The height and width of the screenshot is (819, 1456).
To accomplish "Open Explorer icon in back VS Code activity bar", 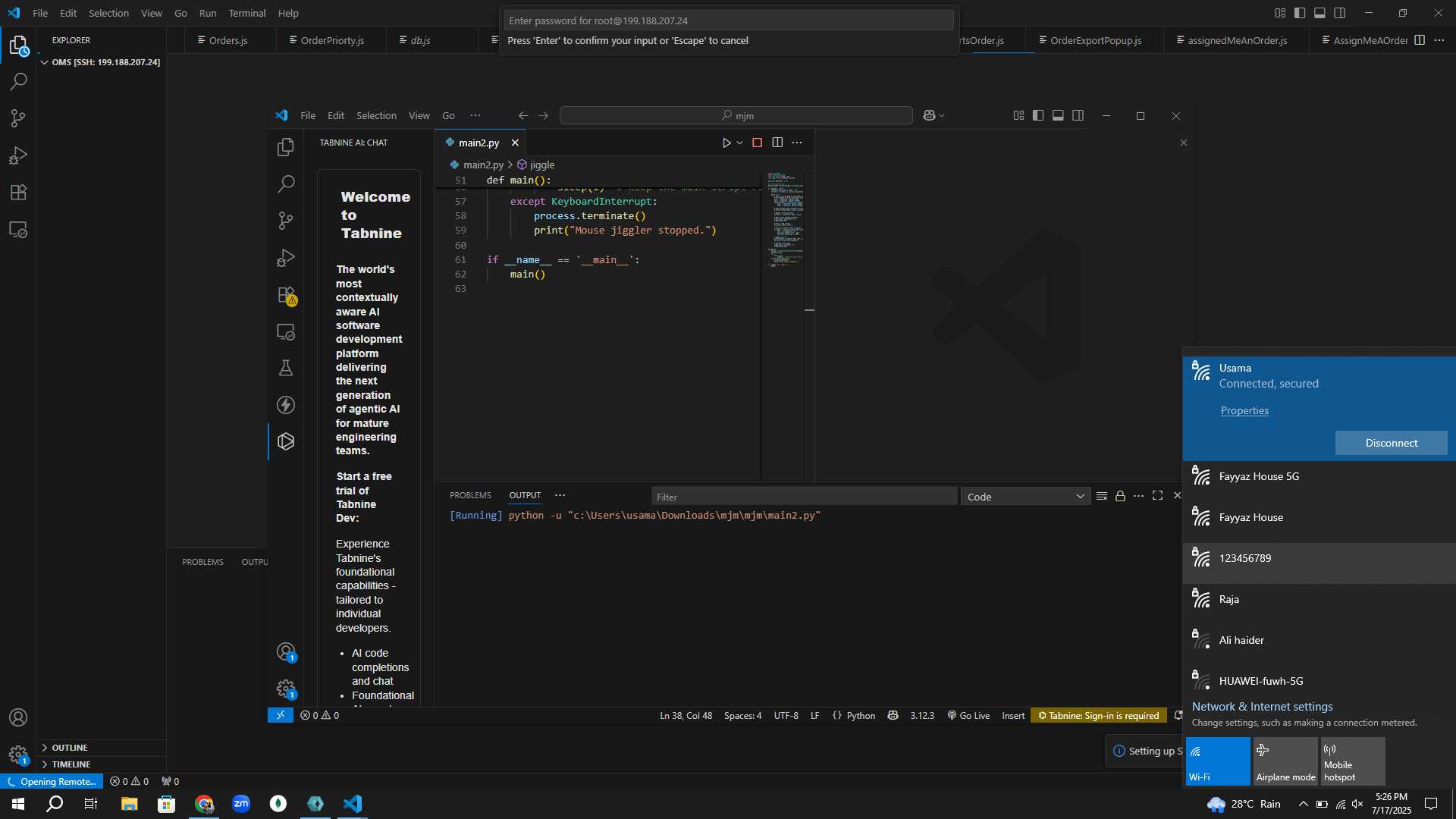I will click(x=18, y=46).
